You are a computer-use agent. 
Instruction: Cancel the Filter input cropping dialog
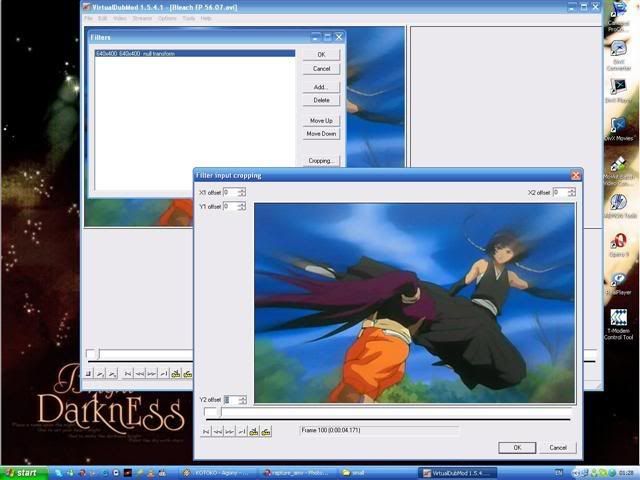click(558, 448)
